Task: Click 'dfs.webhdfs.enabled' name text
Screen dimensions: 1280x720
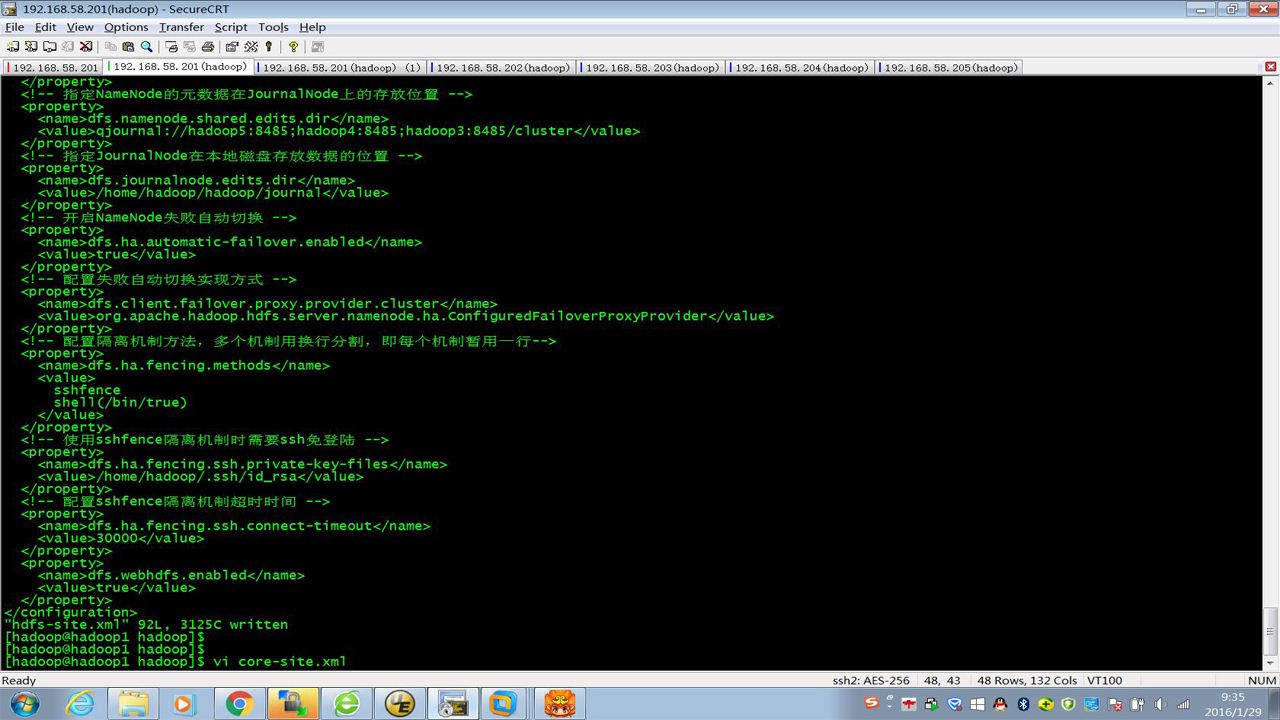Action: pos(165,576)
